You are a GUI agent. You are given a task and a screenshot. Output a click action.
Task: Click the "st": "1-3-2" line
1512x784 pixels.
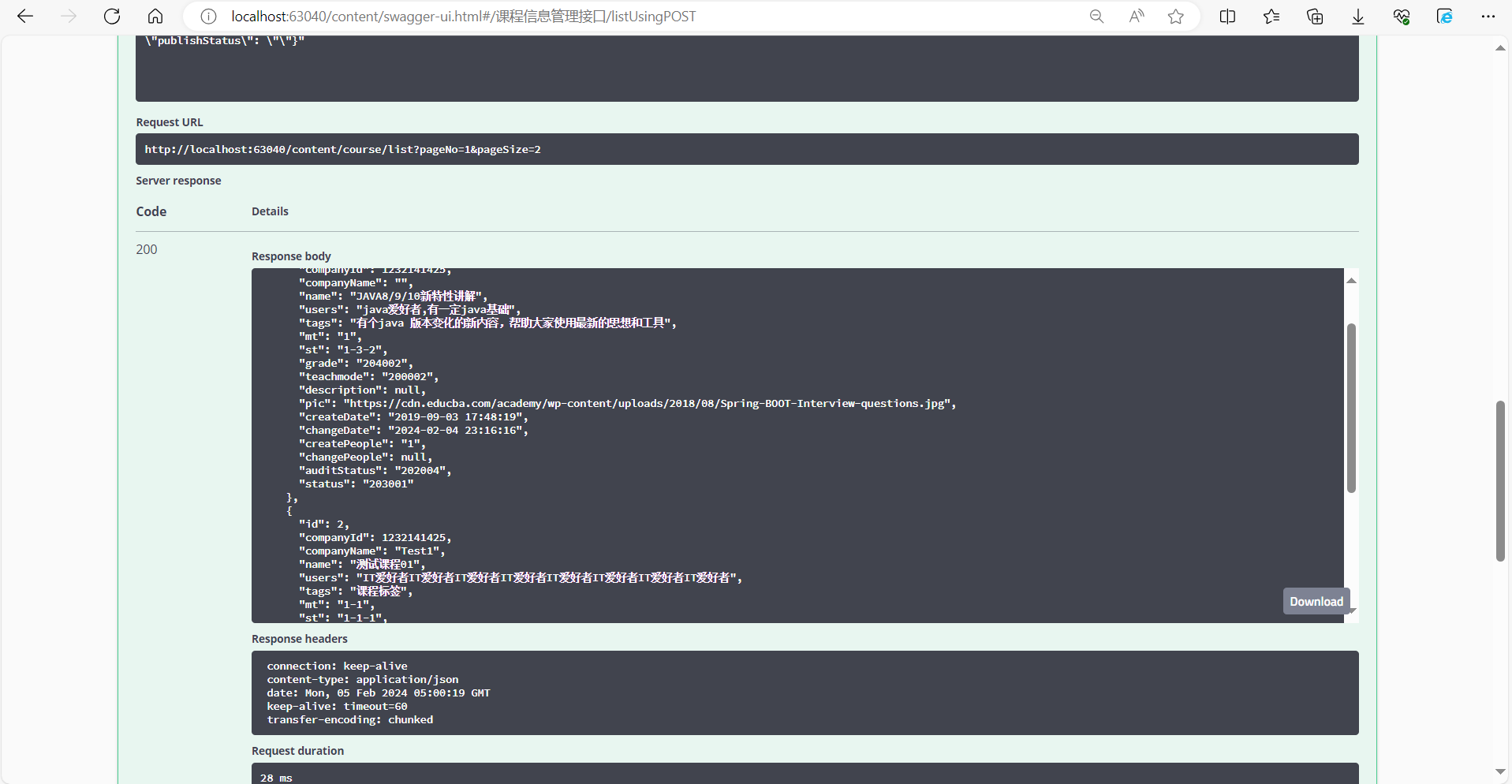pyautogui.click(x=343, y=349)
